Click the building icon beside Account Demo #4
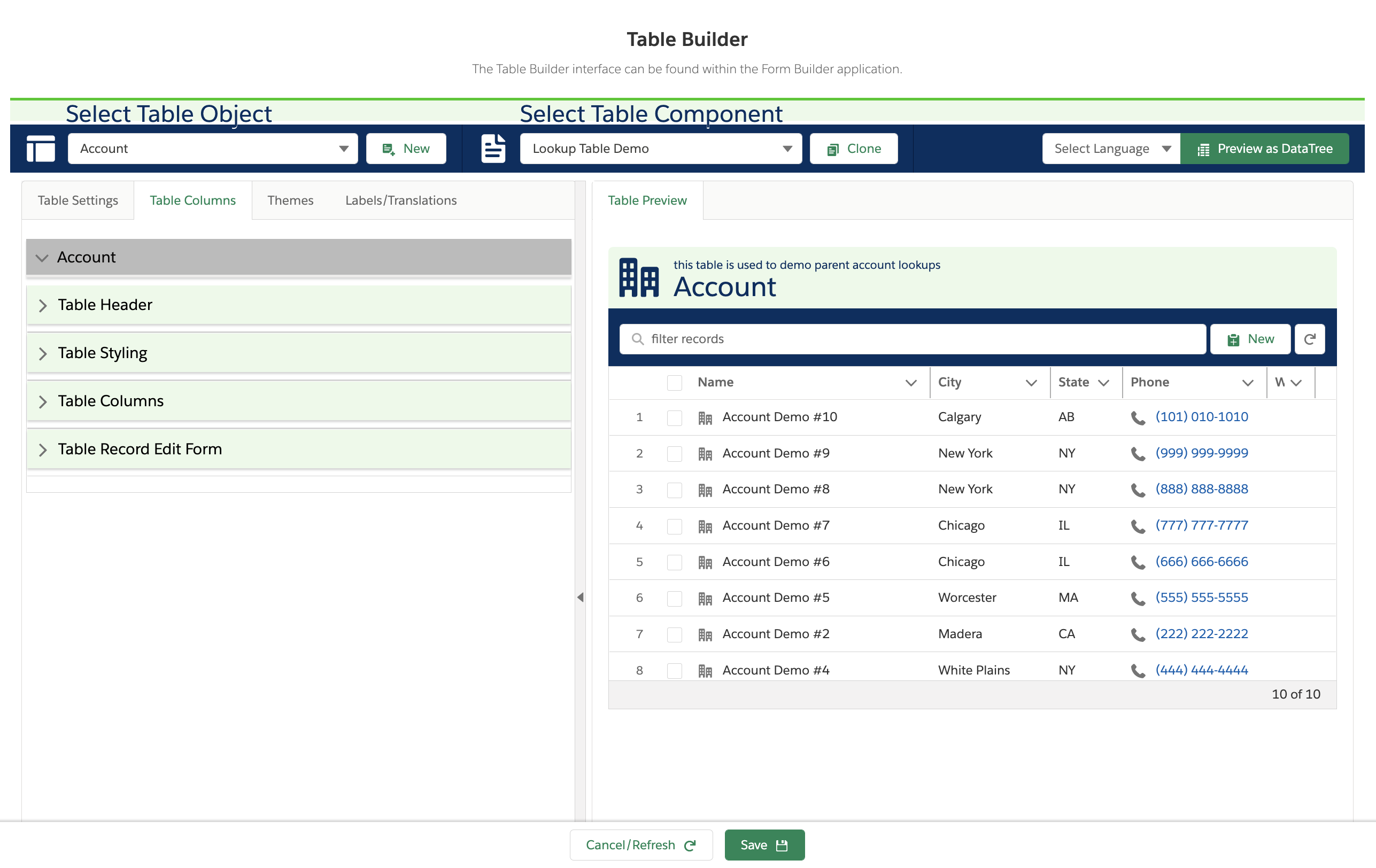The height and width of the screenshot is (868, 1376). [705, 670]
